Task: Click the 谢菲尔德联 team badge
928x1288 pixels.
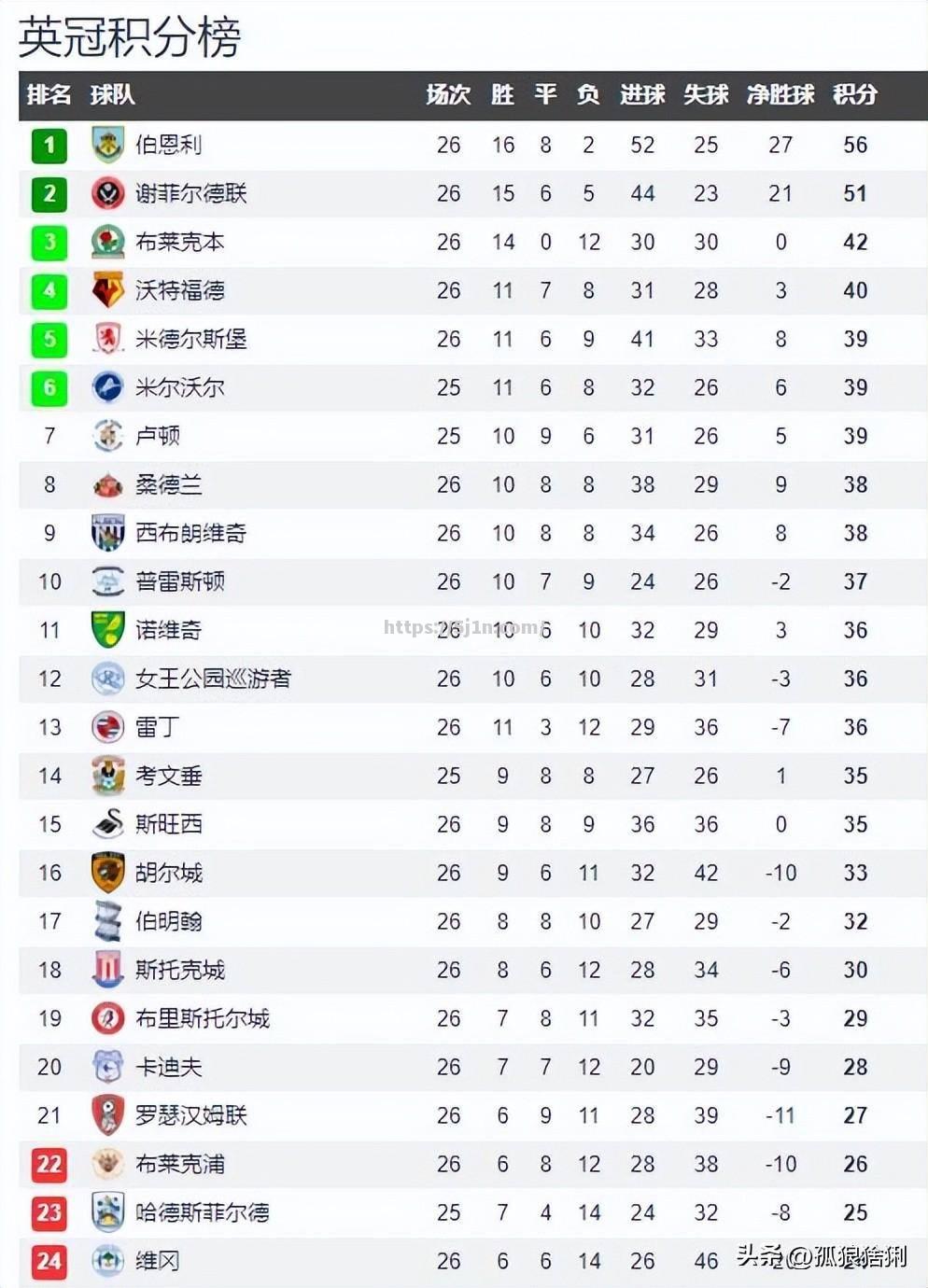Action: pyautogui.click(x=108, y=193)
